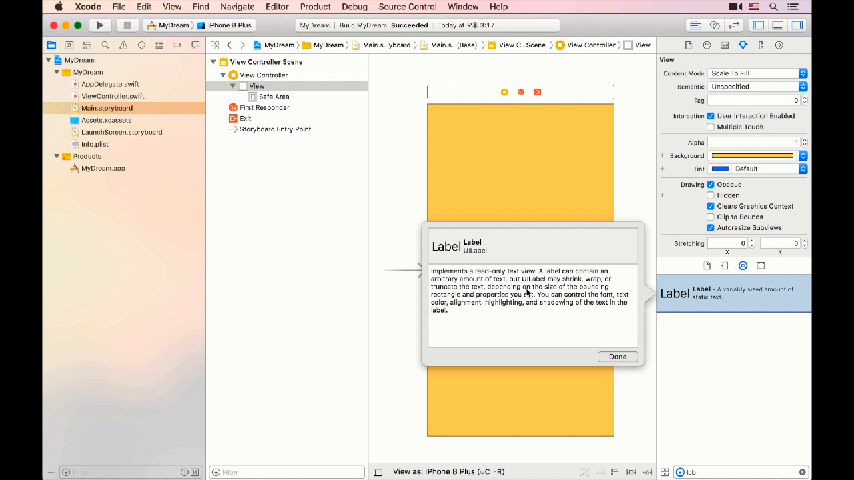Viewport: 854px width, 480px height.
Task: Click the blue Tint color swatch
Action: pos(720,169)
